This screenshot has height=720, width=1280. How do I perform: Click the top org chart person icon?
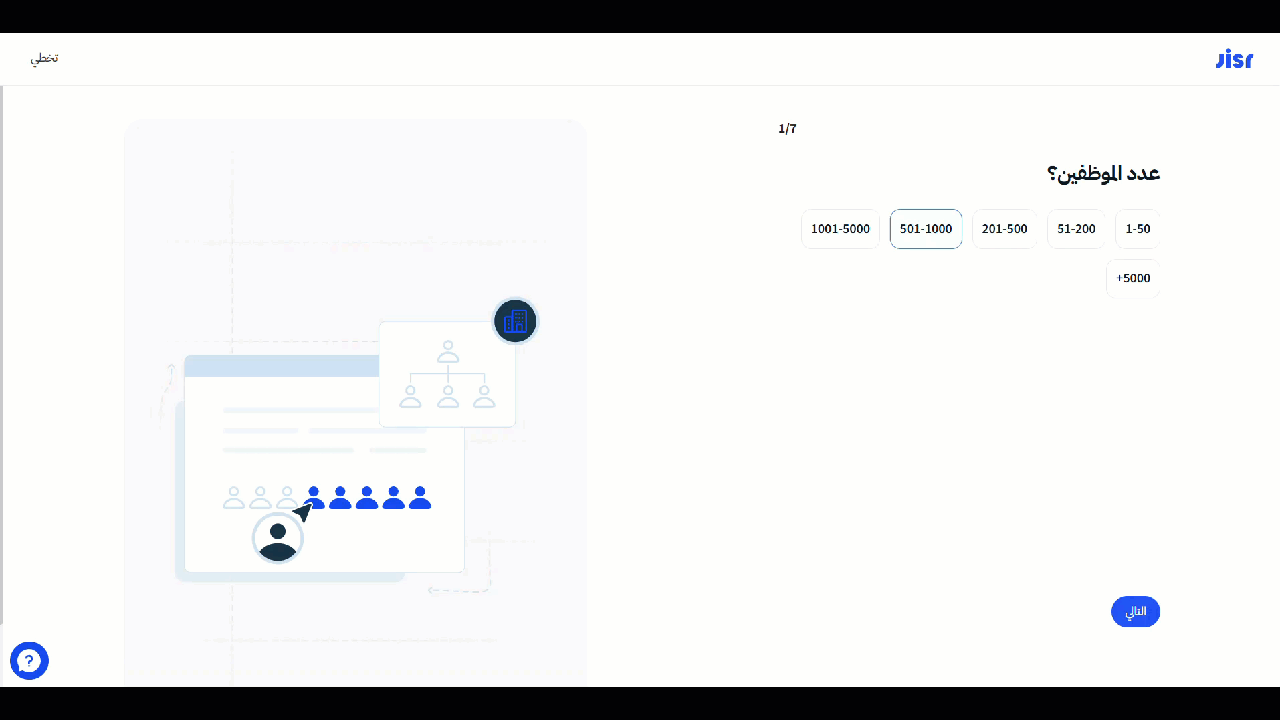(x=448, y=352)
